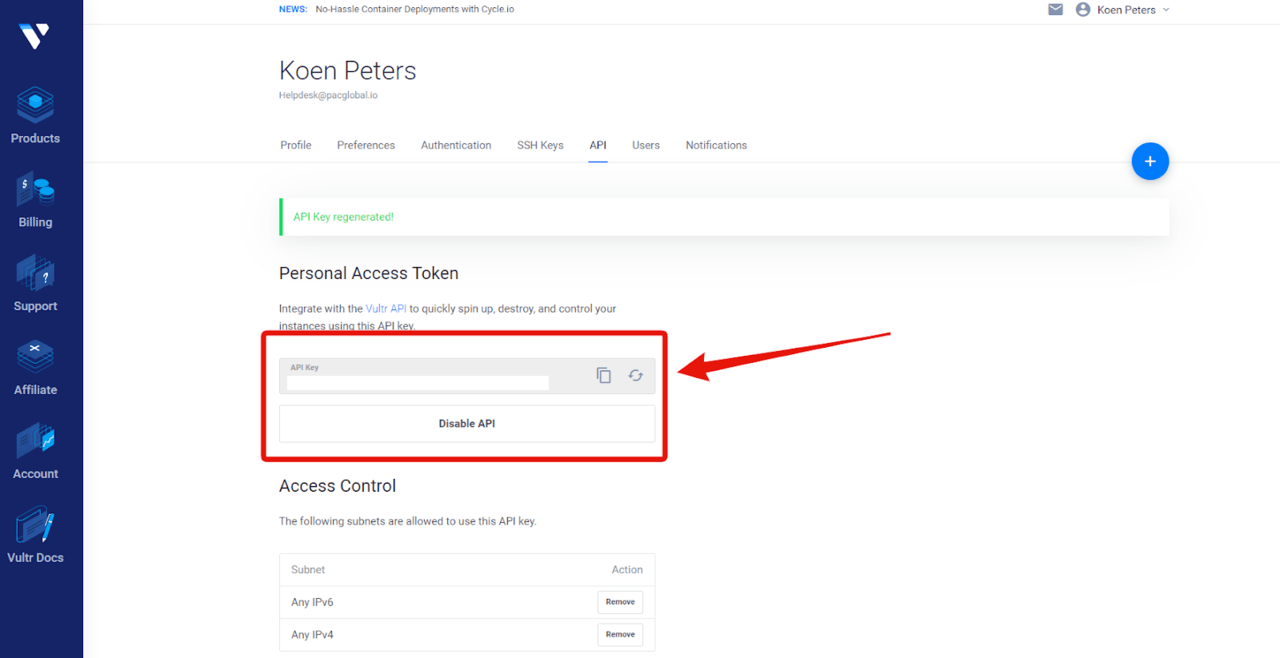
Task: Click the blue plus deploy button
Action: coord(1150,161)
